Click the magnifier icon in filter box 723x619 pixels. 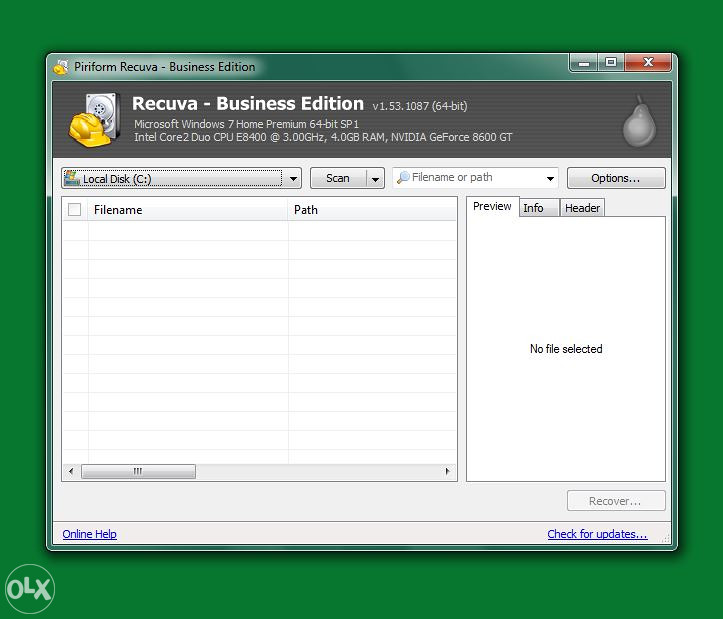pos(403,178)
